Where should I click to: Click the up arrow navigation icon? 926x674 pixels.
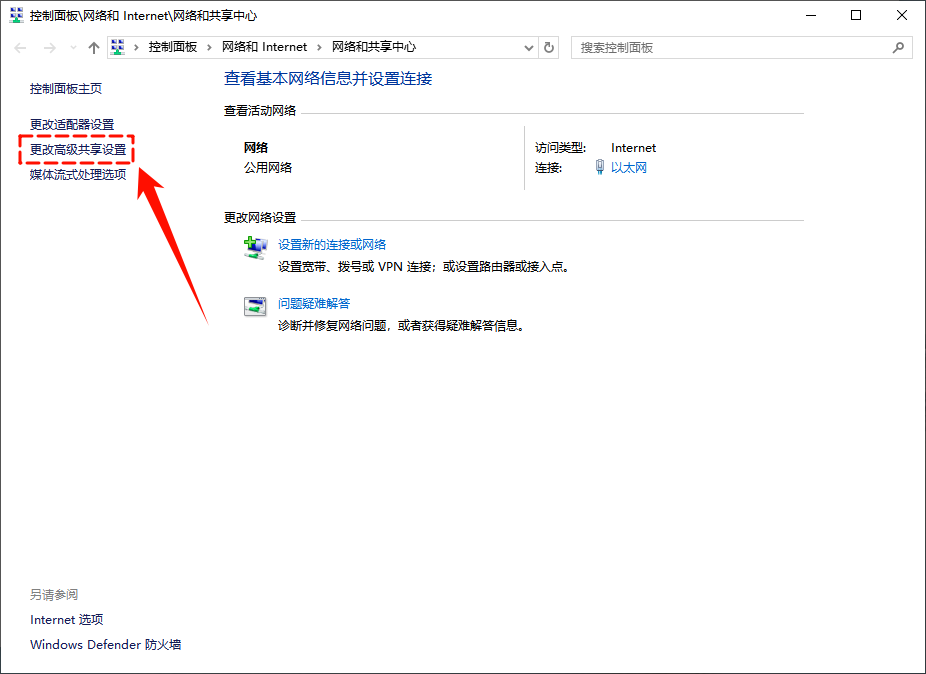click(x=93, y=47)
